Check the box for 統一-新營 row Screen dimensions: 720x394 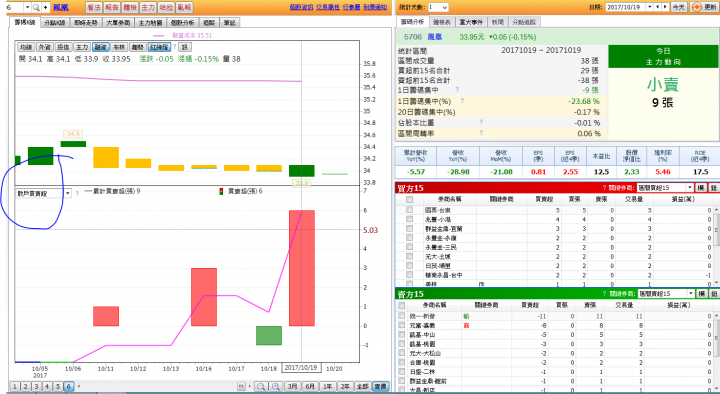(x=402, y=316)
